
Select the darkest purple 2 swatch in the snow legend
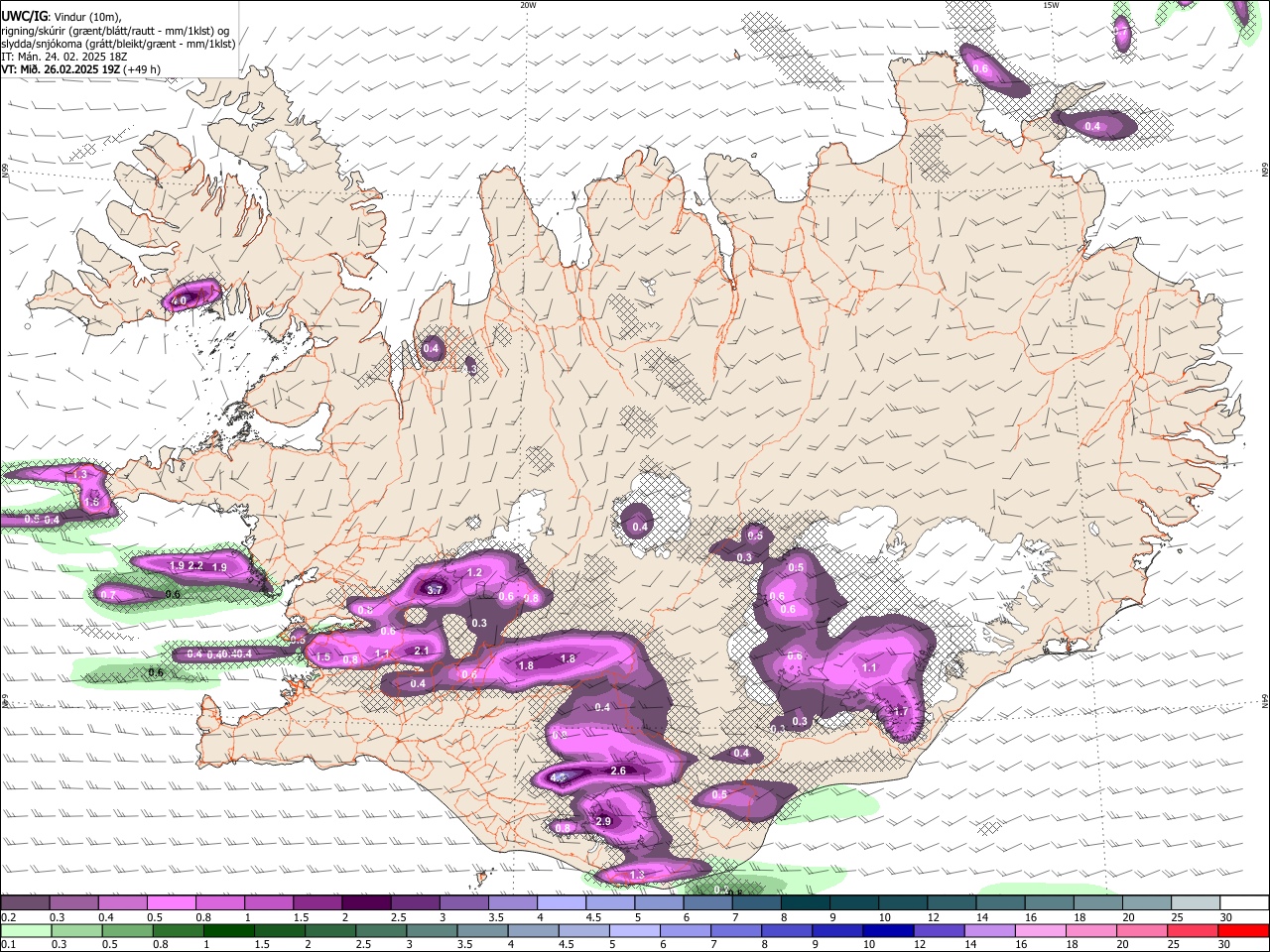tap(366, 902)
